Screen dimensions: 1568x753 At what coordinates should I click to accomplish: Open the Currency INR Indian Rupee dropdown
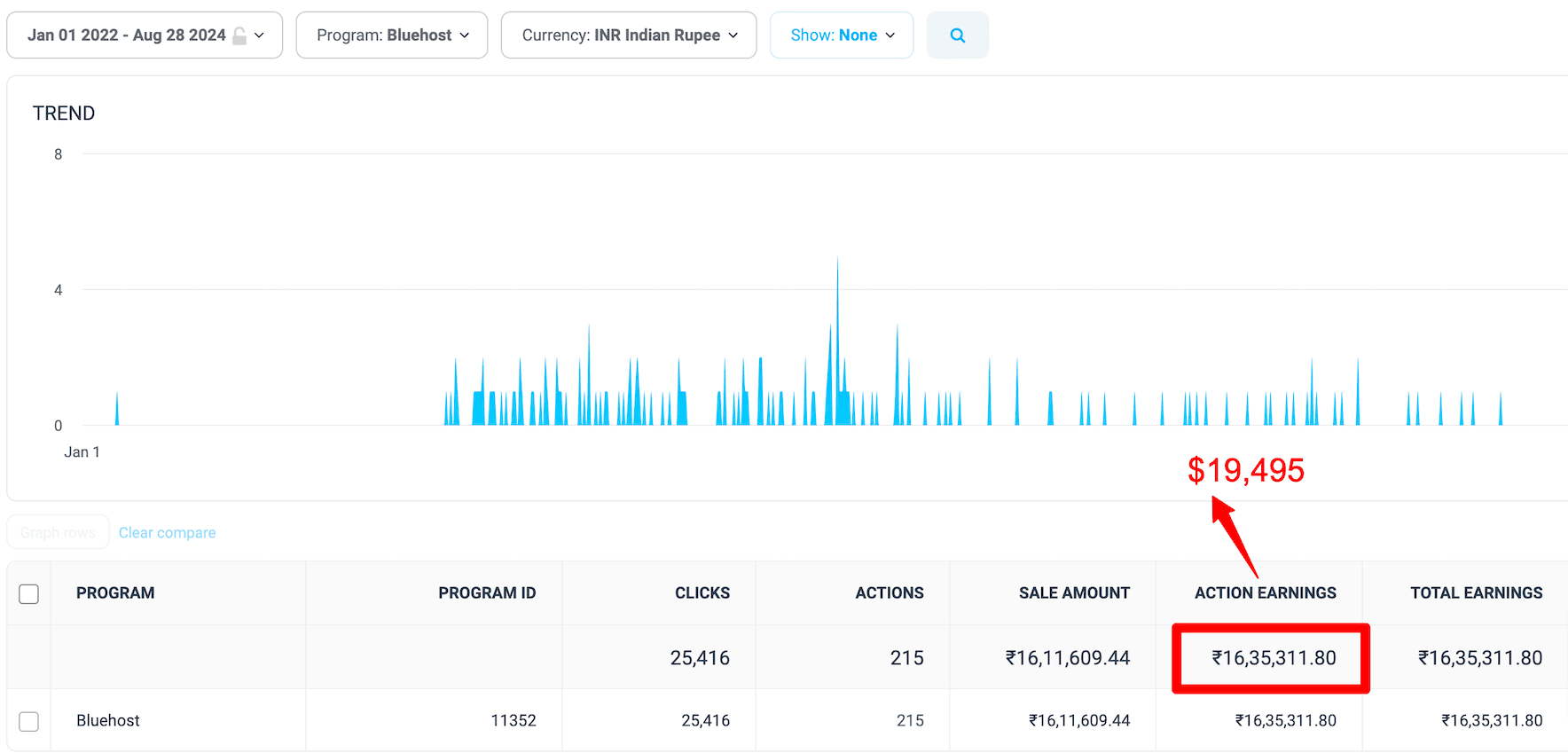pyautogui.click(x=629, y=35)
